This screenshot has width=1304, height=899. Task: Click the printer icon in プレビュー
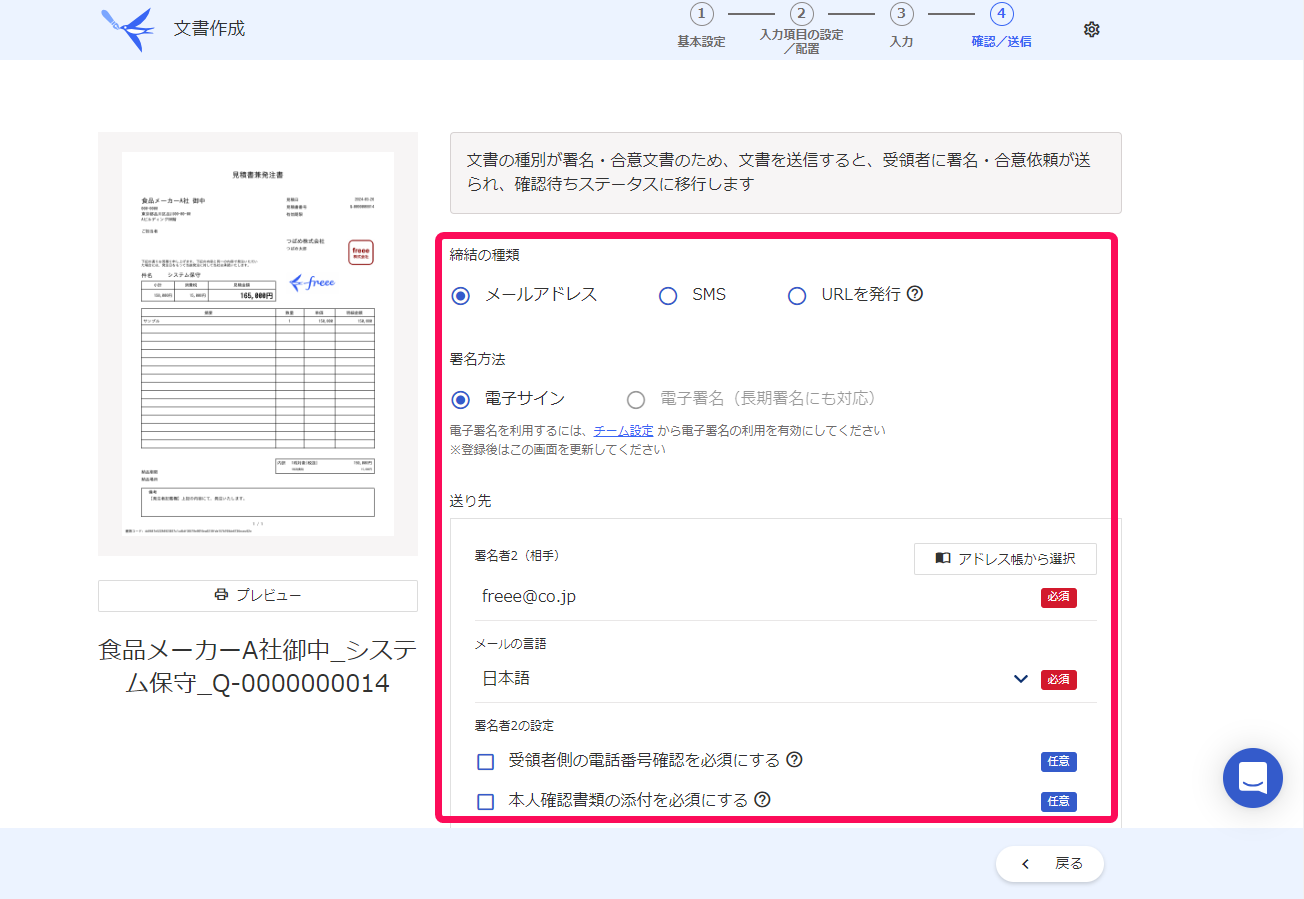(221, 595)
